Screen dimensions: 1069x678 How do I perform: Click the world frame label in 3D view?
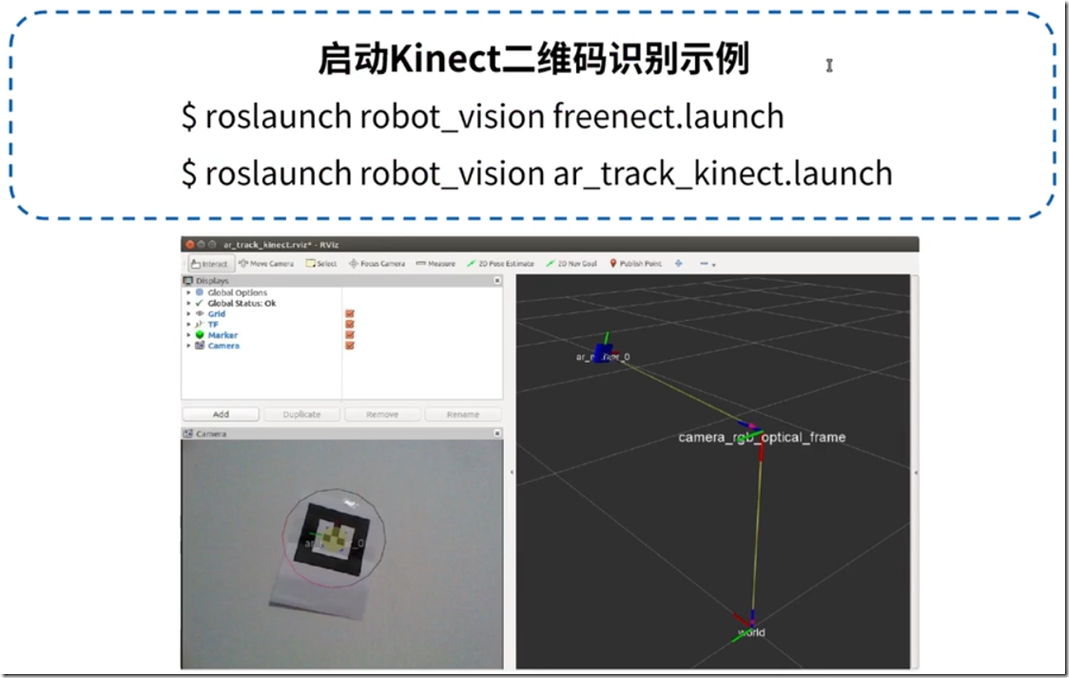pyautogui.click(x=751, y=632)
